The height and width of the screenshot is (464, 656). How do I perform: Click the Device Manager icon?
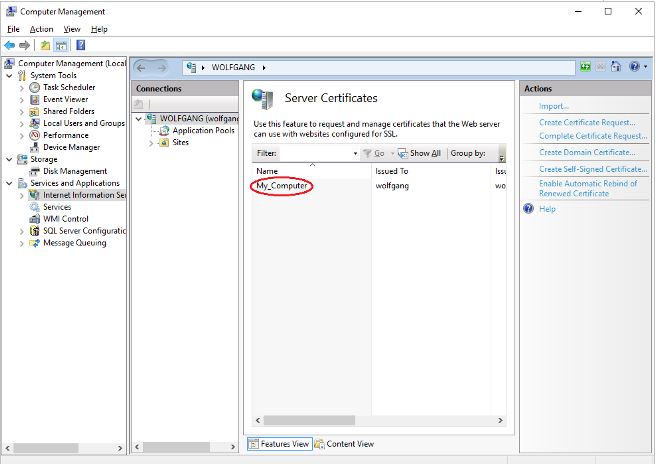34,147
